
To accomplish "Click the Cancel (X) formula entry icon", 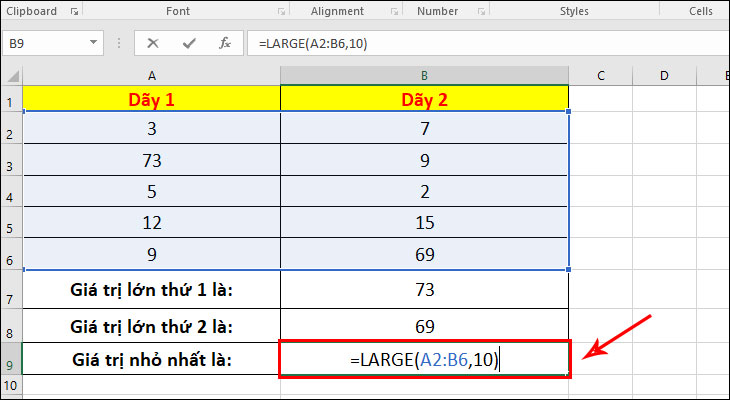I will click(x=153, y=44).
